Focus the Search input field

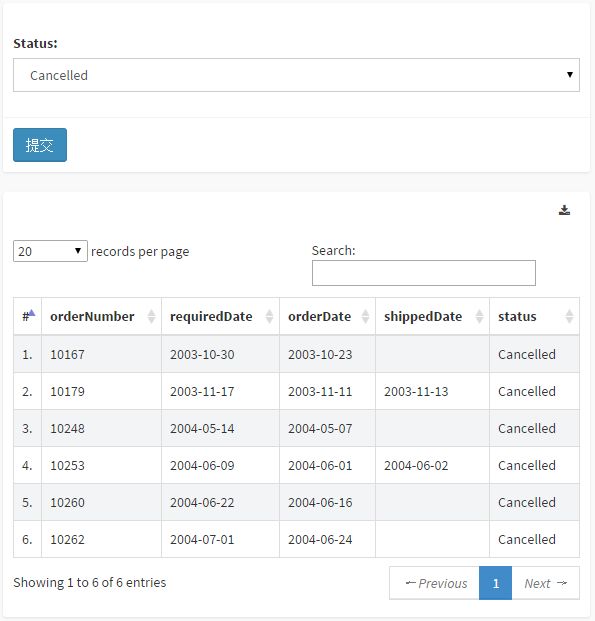(x=424, y=273)
